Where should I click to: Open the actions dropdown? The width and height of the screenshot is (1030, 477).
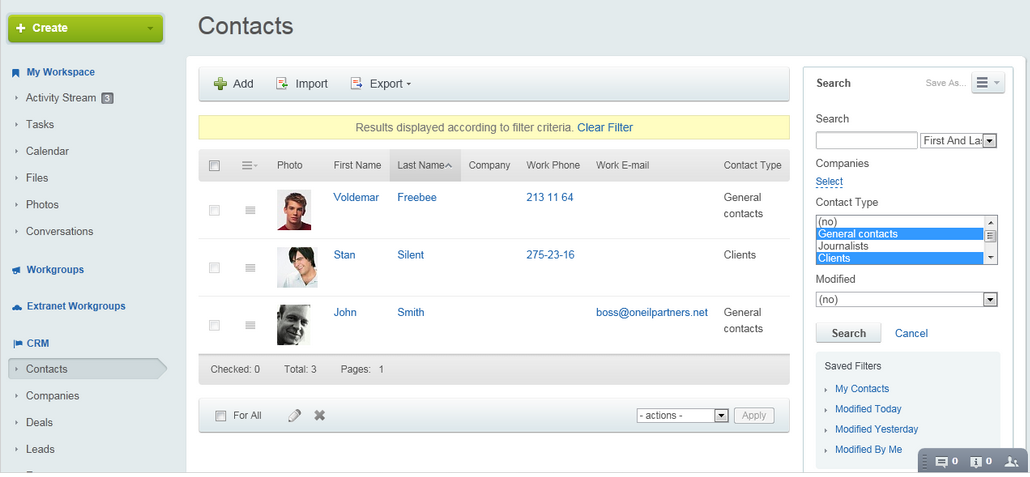(x=683, y=415)
